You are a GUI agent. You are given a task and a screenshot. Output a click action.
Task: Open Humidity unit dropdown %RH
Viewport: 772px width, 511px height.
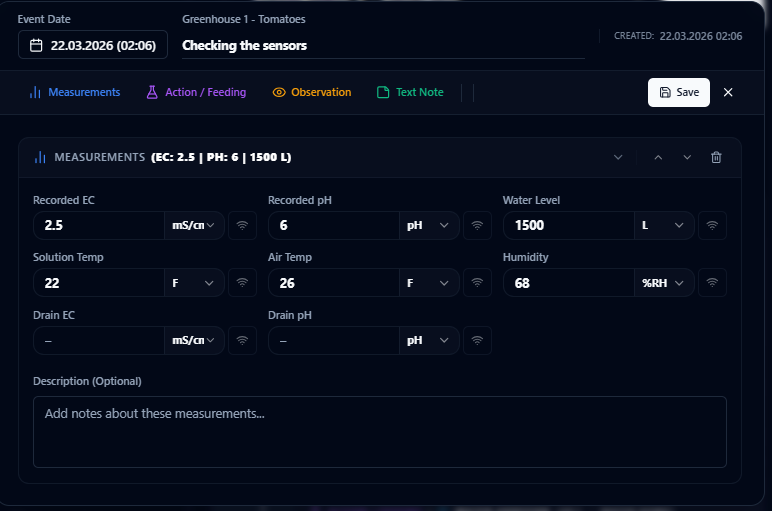tap(664, 283)
